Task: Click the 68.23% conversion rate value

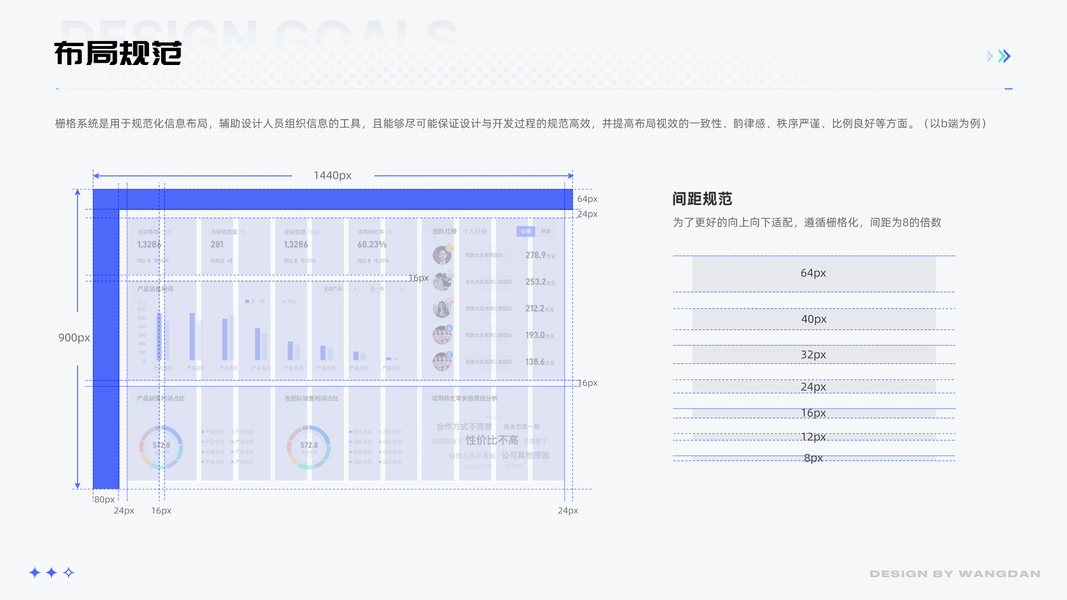Action: click(x=372, y=244)
